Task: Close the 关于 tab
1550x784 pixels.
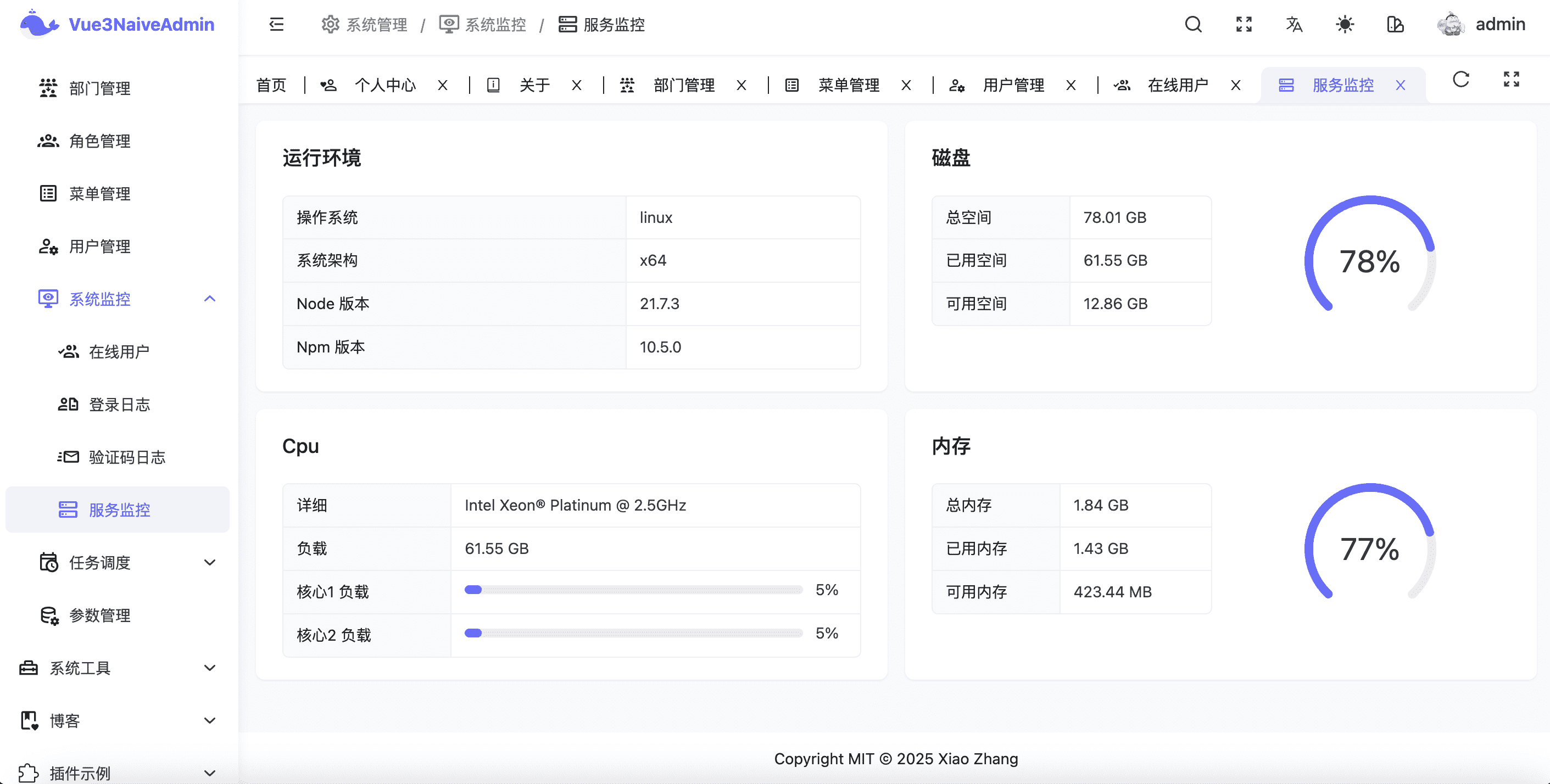Action: 576,85
